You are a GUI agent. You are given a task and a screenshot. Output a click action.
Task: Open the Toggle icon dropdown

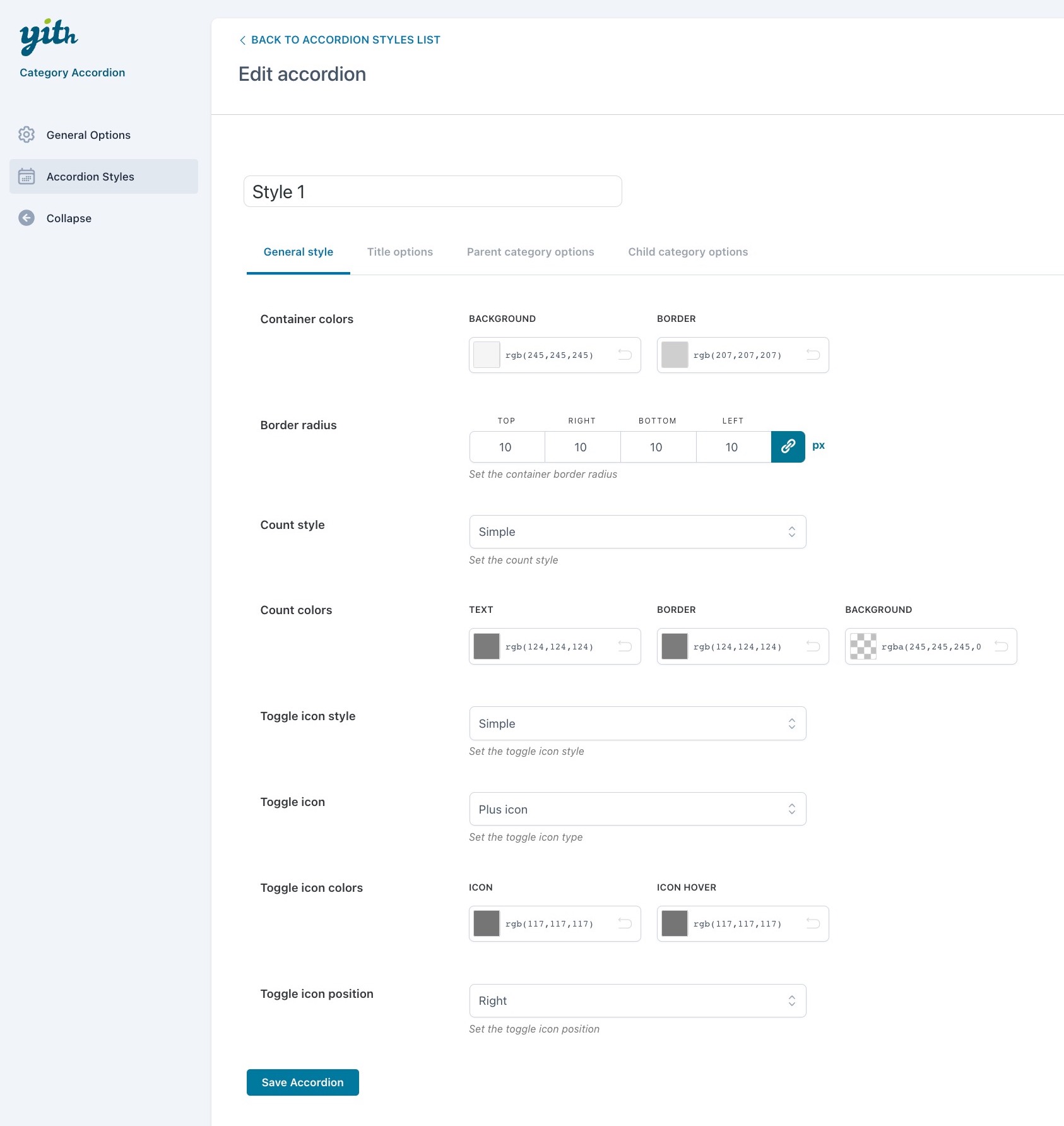coord(637,809)
